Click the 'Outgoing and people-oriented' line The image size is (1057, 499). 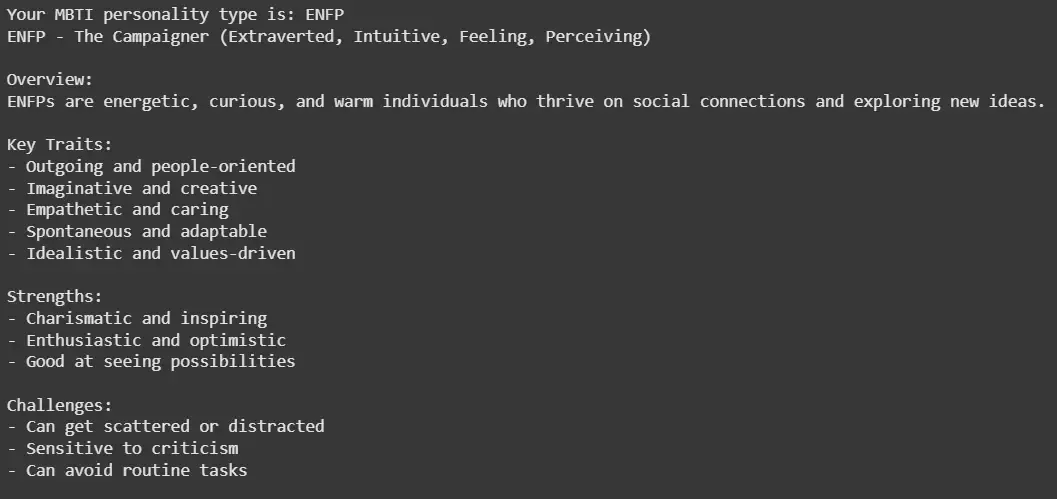click(x=151, y=167)
